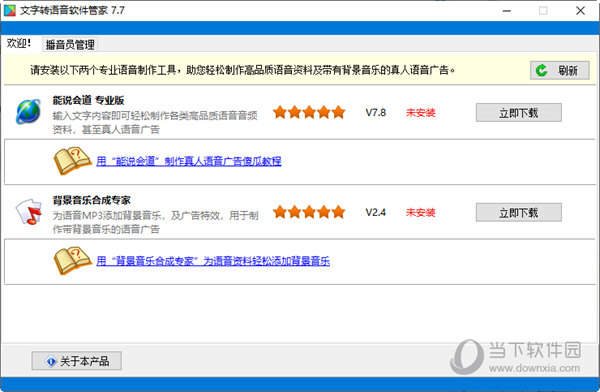The image size is (600, 392).
Task: Download 能说会道 专业版 via 立即下载
Action: tap(518, 113)
